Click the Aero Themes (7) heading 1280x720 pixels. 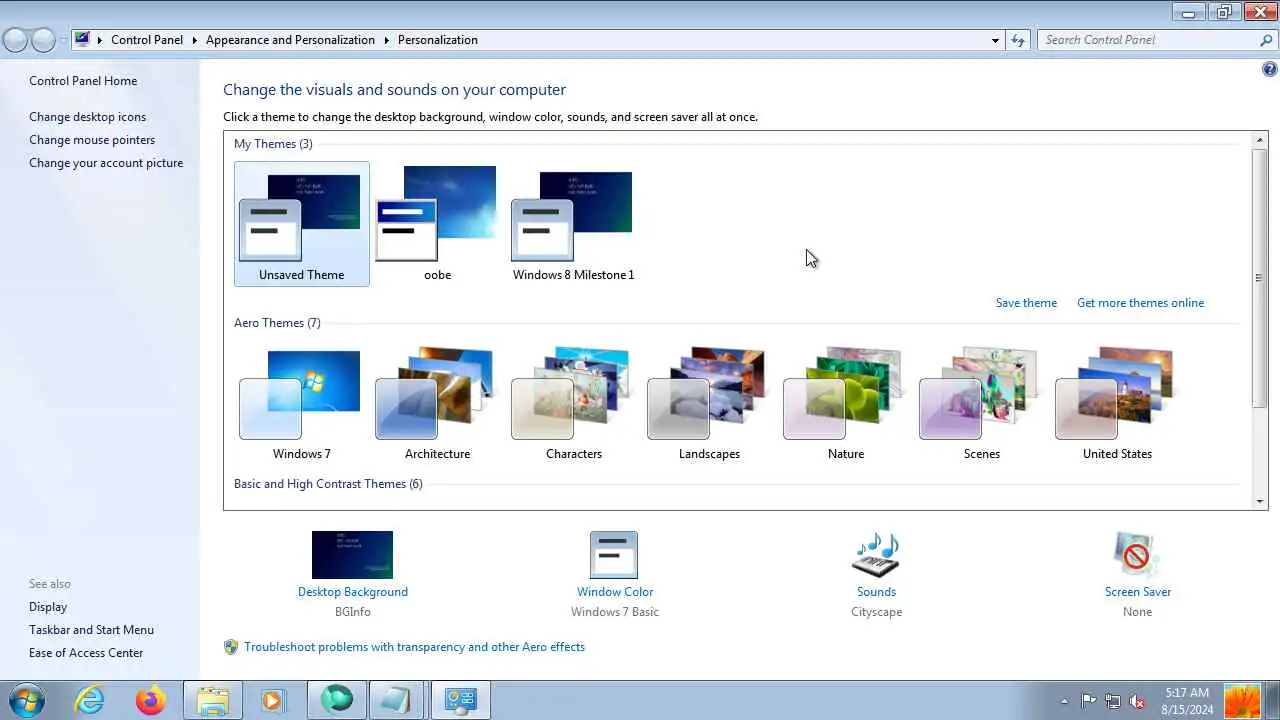277,323
